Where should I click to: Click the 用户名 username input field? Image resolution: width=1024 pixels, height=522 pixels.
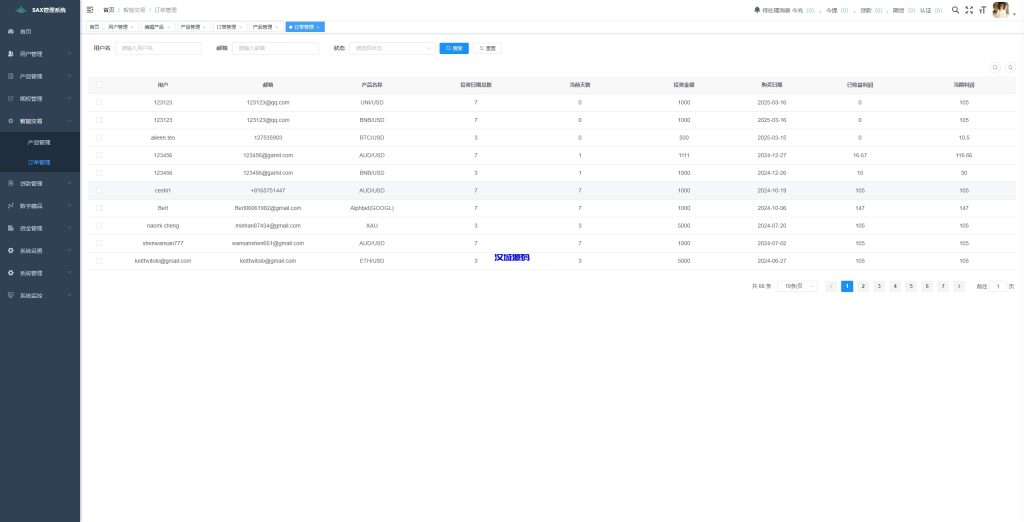158,48
